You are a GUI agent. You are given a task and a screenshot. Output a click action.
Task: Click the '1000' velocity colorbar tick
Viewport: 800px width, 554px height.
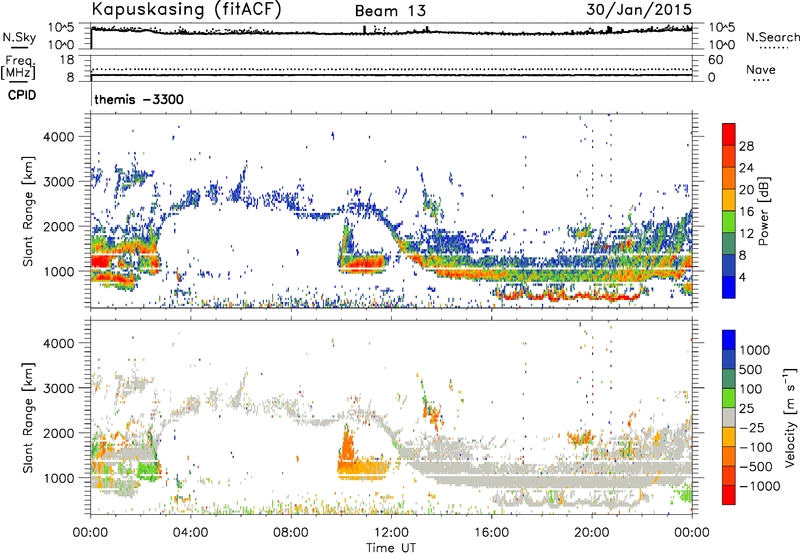coord(754,350)
